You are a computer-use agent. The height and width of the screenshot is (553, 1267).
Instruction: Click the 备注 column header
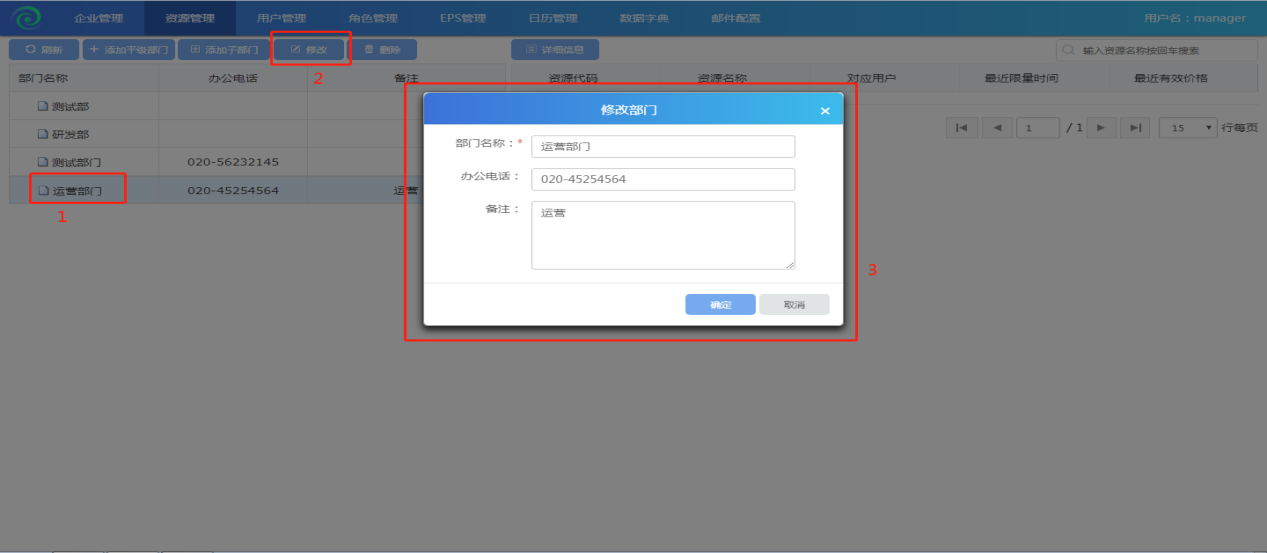pyautogui.click(x=407, y=78)
